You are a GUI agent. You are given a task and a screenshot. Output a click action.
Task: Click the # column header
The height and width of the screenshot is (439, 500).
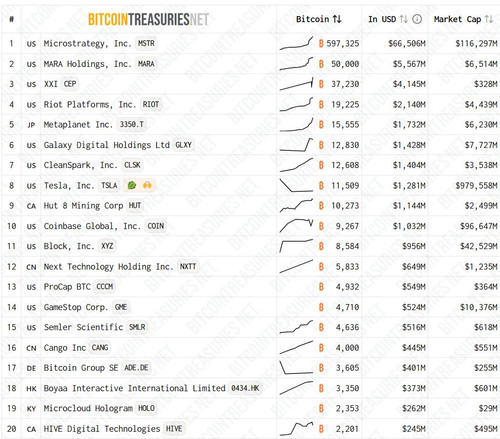[11, 19]
